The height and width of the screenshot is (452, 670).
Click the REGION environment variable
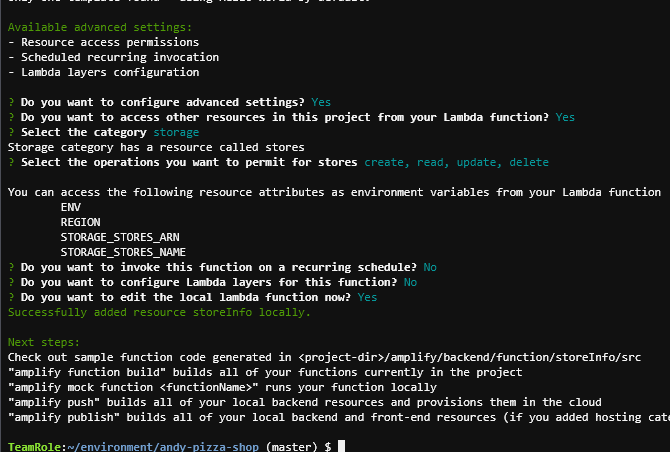80,222
